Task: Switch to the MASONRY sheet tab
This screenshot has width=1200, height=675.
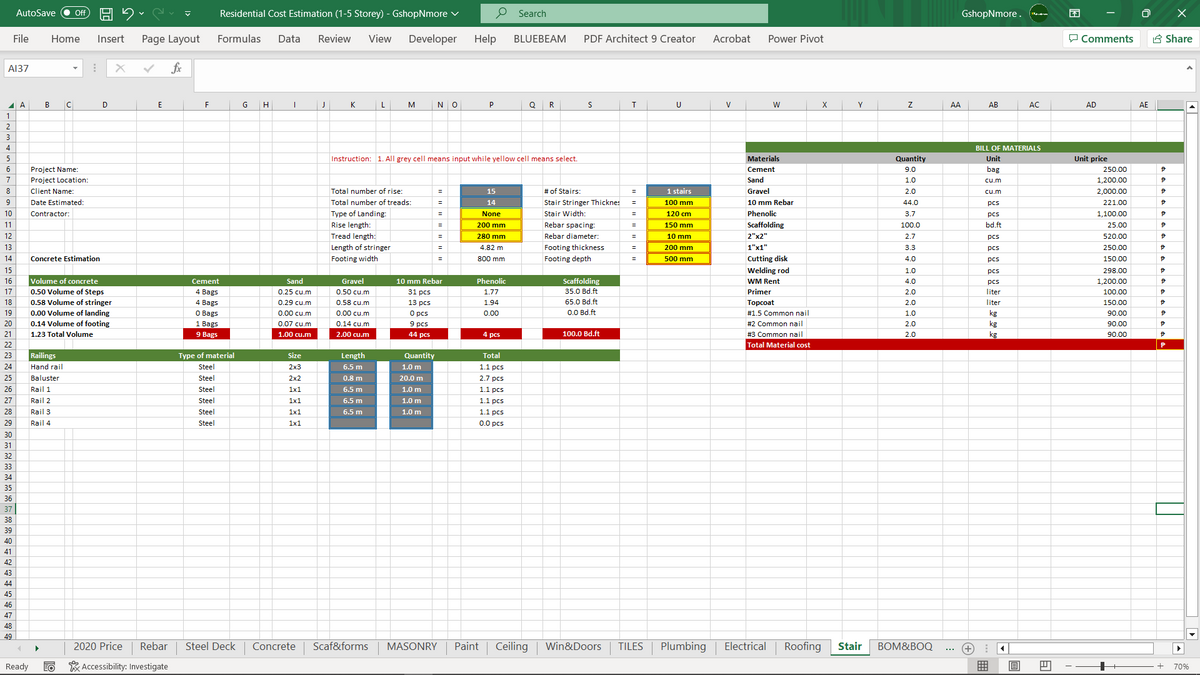Action: pyautogui.click(x=411, y=647)
